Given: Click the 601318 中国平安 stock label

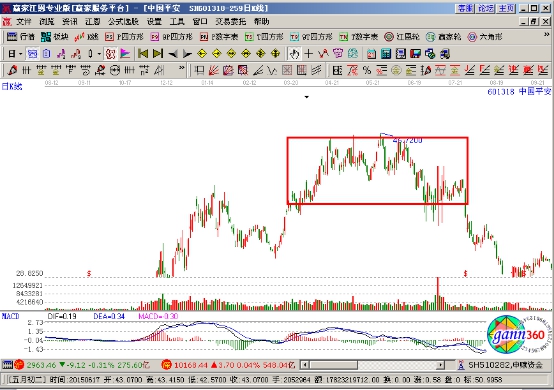Looking at the screenshot, I should click(519, 91).
